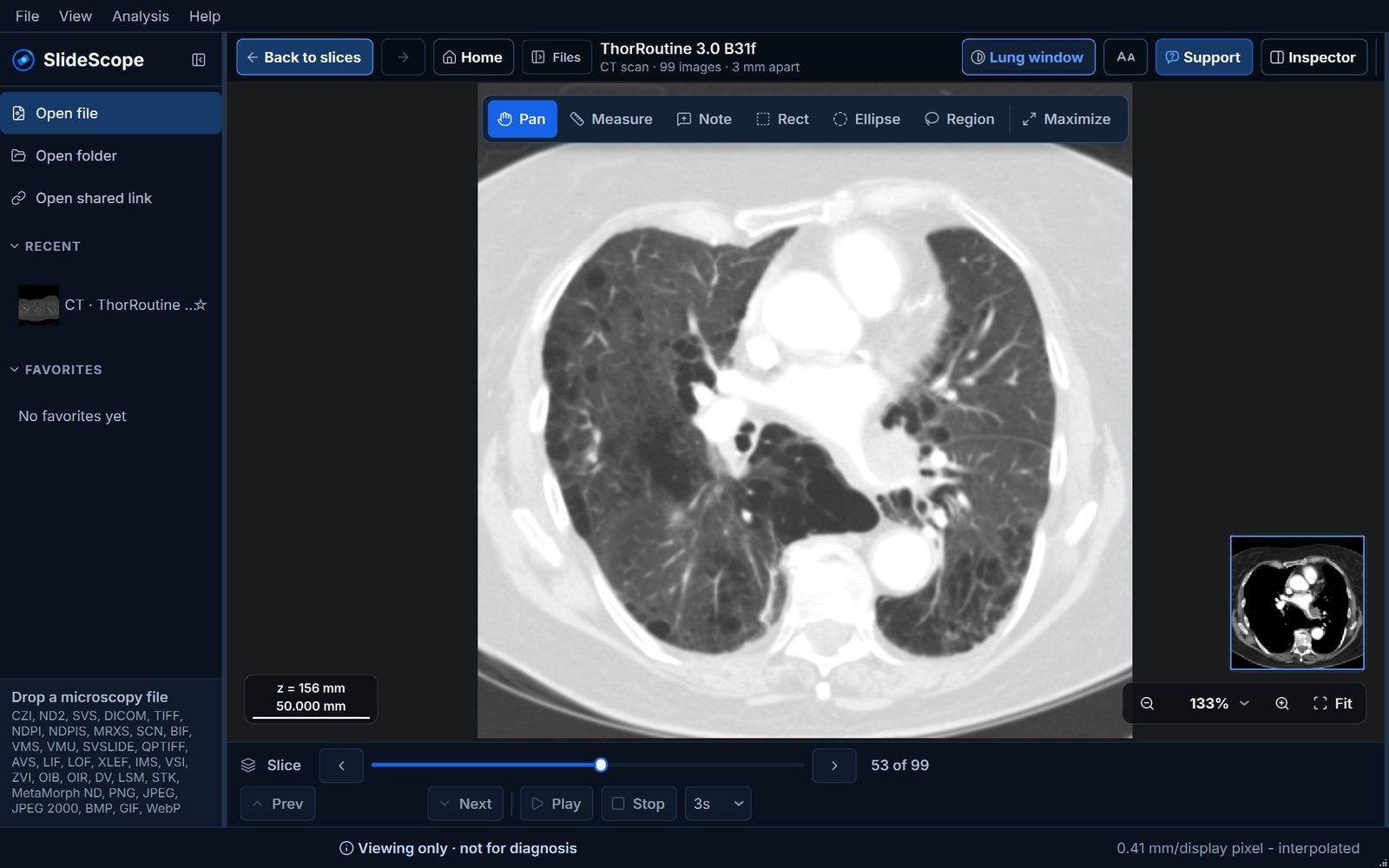Click the CT overview minimap thumbnail
Viewport: 1389px width, 868px height.
click(x=1297, y=602)
